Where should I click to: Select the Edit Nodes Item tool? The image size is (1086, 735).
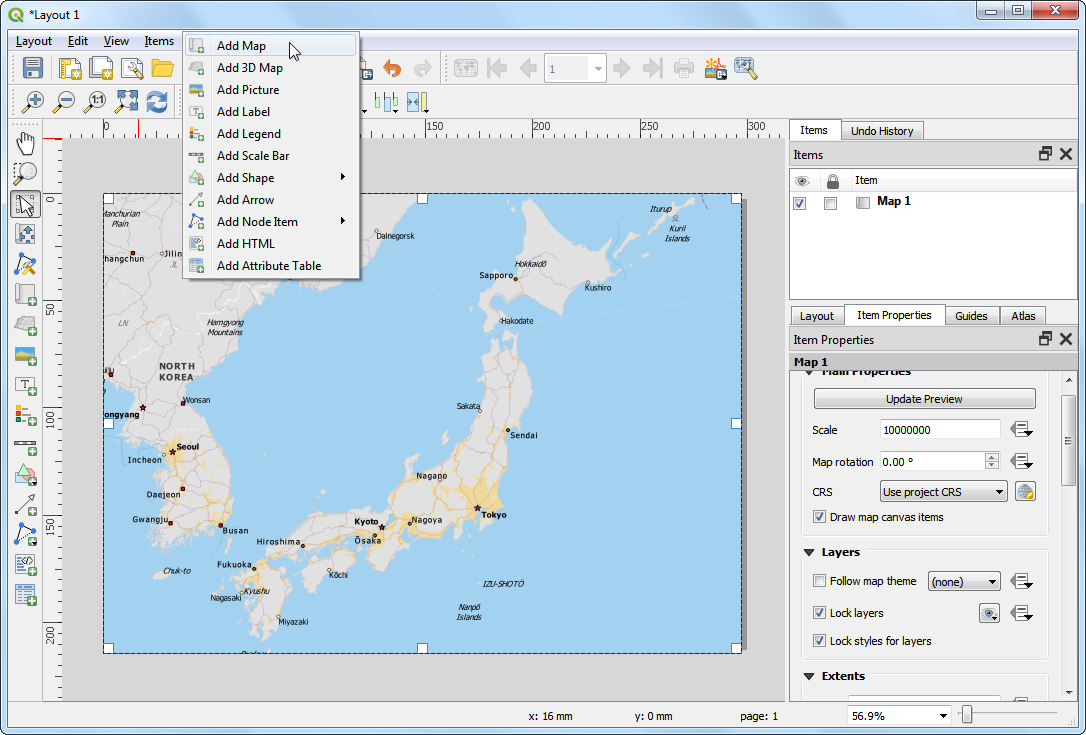[26, 265]
